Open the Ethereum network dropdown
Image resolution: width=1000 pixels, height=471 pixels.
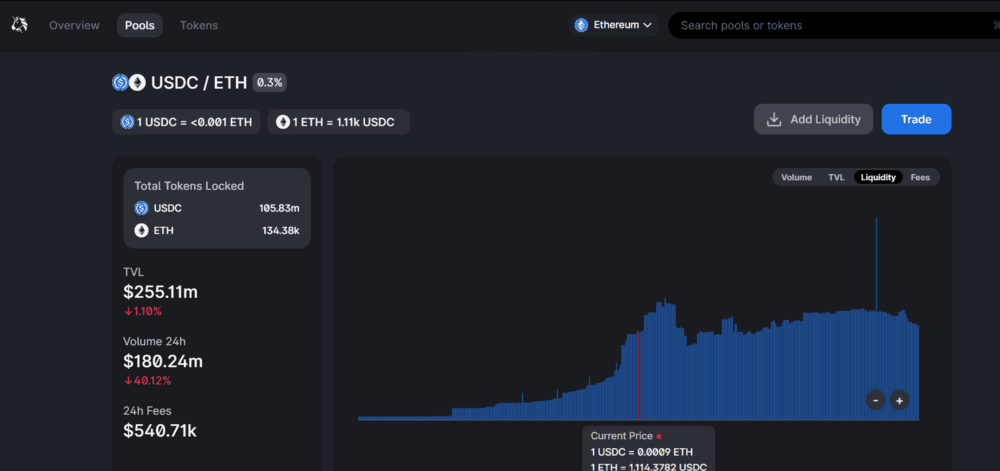(x=615, y=25)
